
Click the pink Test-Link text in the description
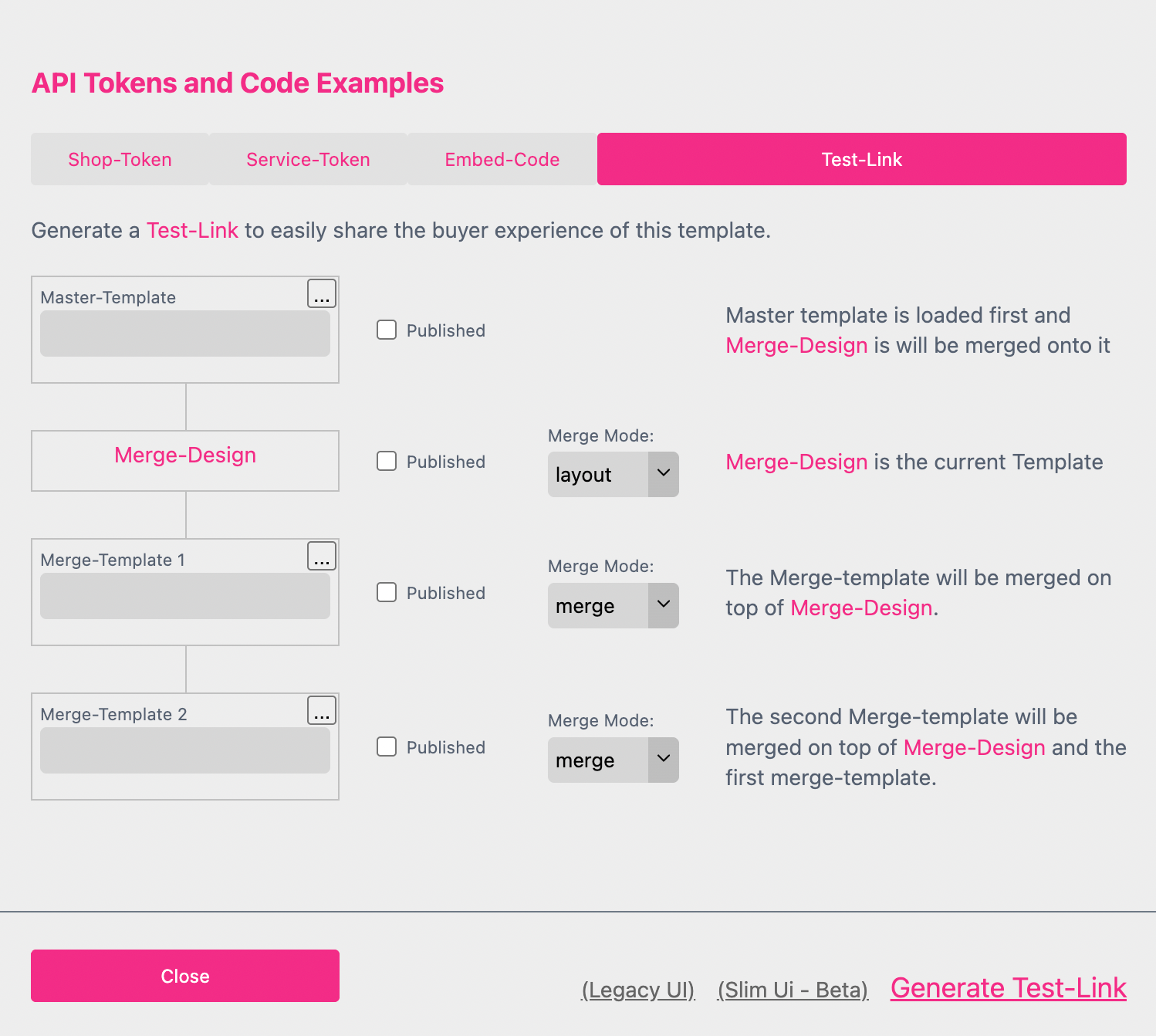(191, 230)
